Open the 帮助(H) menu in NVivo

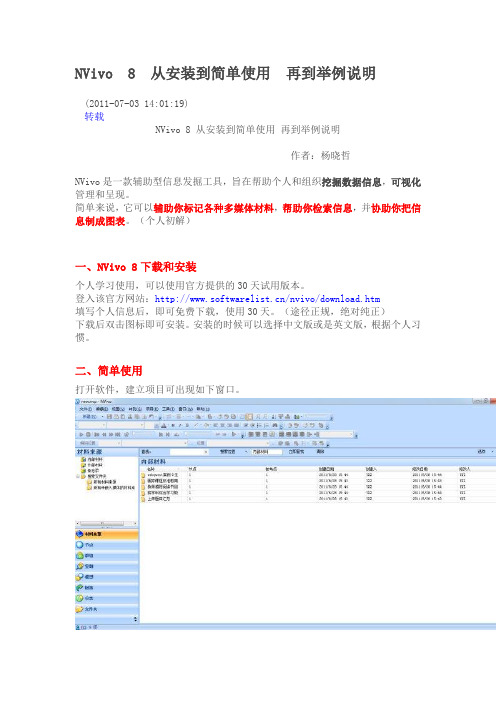pos(203,409)
